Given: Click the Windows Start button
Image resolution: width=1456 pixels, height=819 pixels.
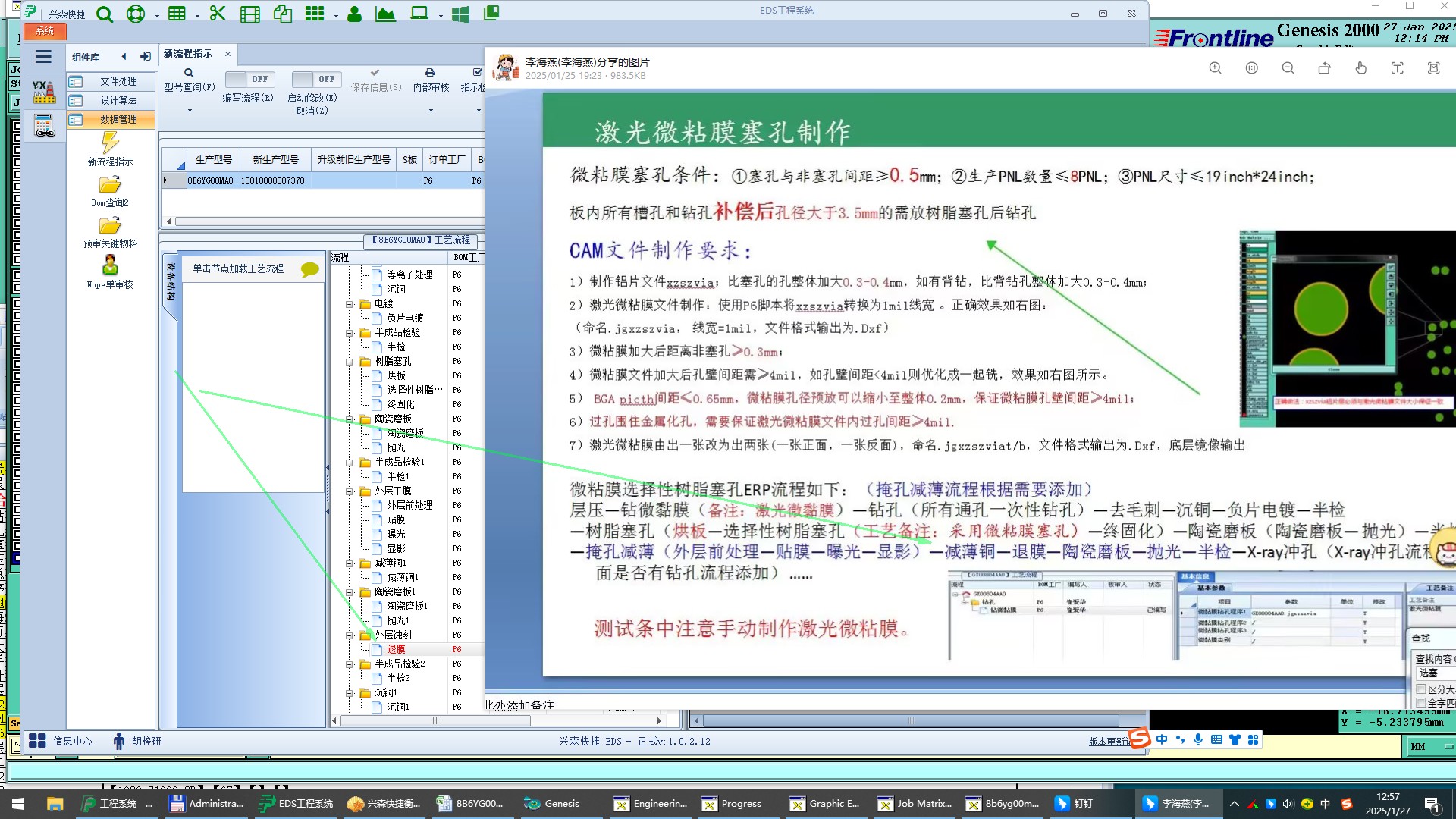Looking at the screenshot, I should (18, 804).
